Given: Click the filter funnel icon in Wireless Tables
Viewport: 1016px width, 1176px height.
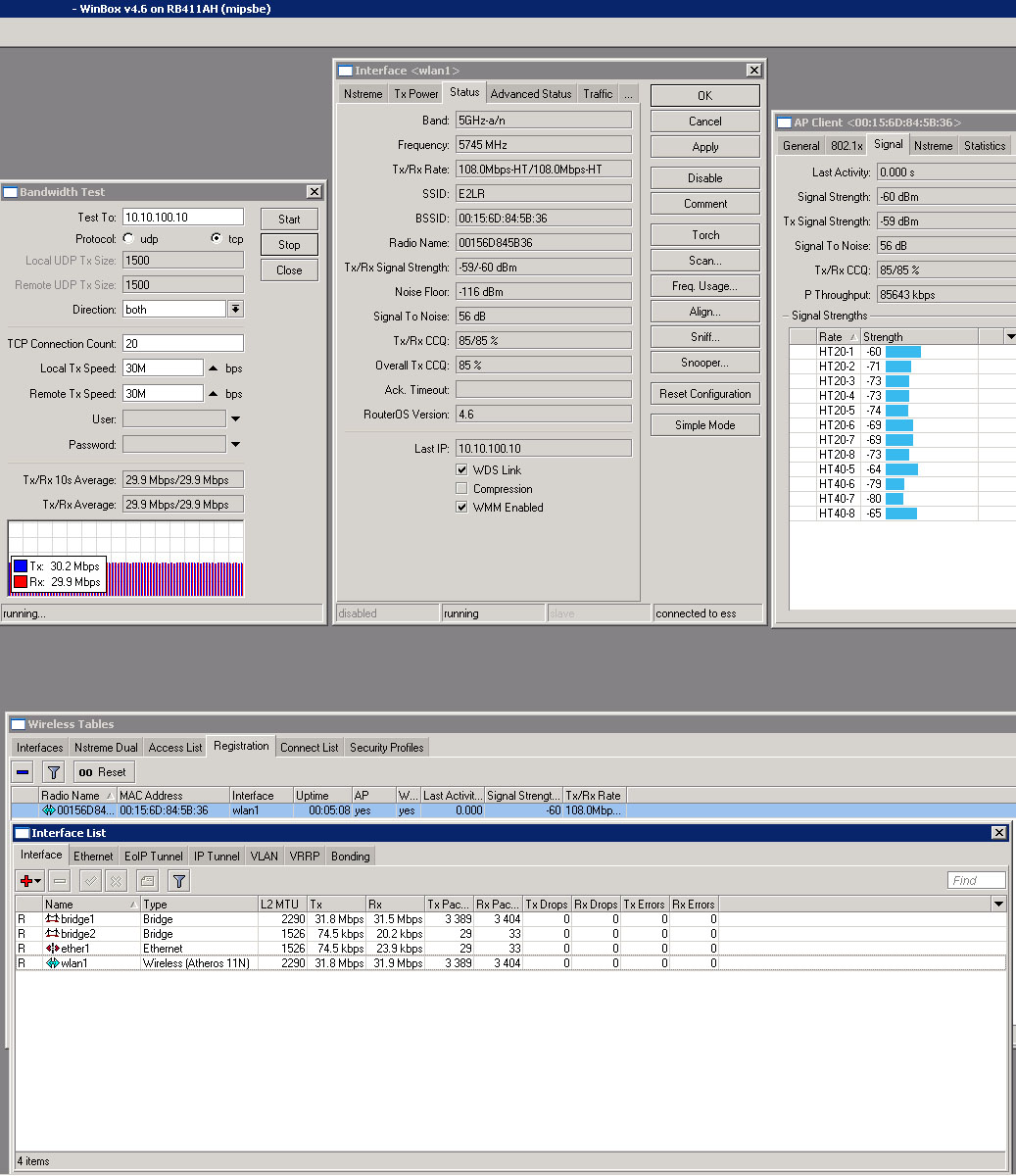Looking at the screenshot, I should 54,772.
